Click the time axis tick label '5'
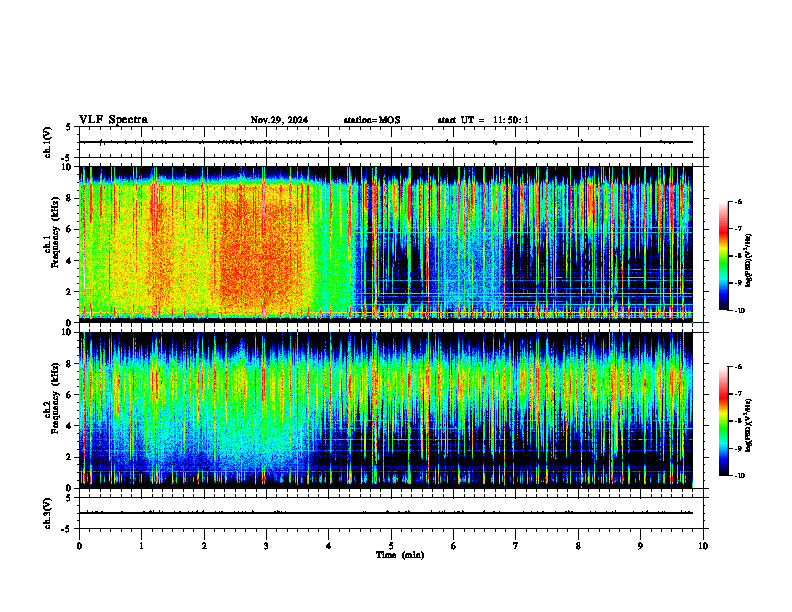Viewport: 792px width, 612px height. 391,546
